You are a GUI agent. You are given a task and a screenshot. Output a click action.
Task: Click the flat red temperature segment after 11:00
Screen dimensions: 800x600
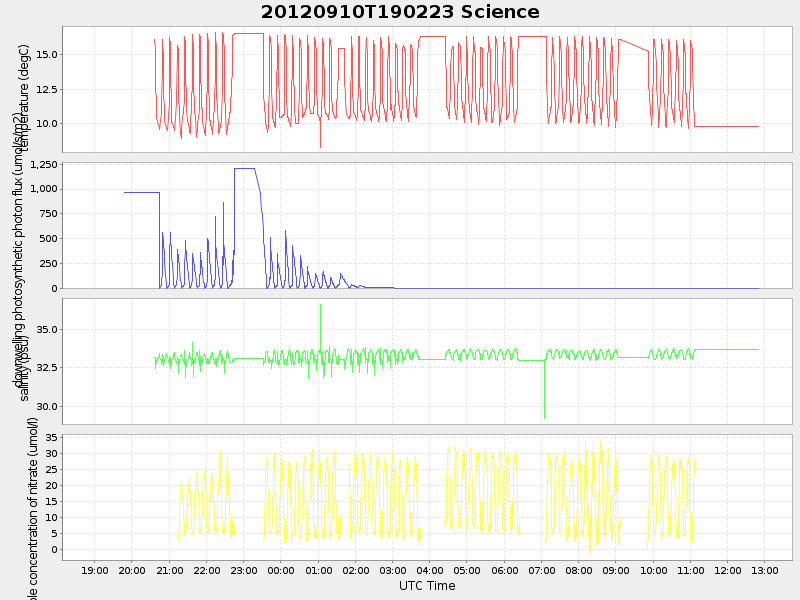pos(727,127)
